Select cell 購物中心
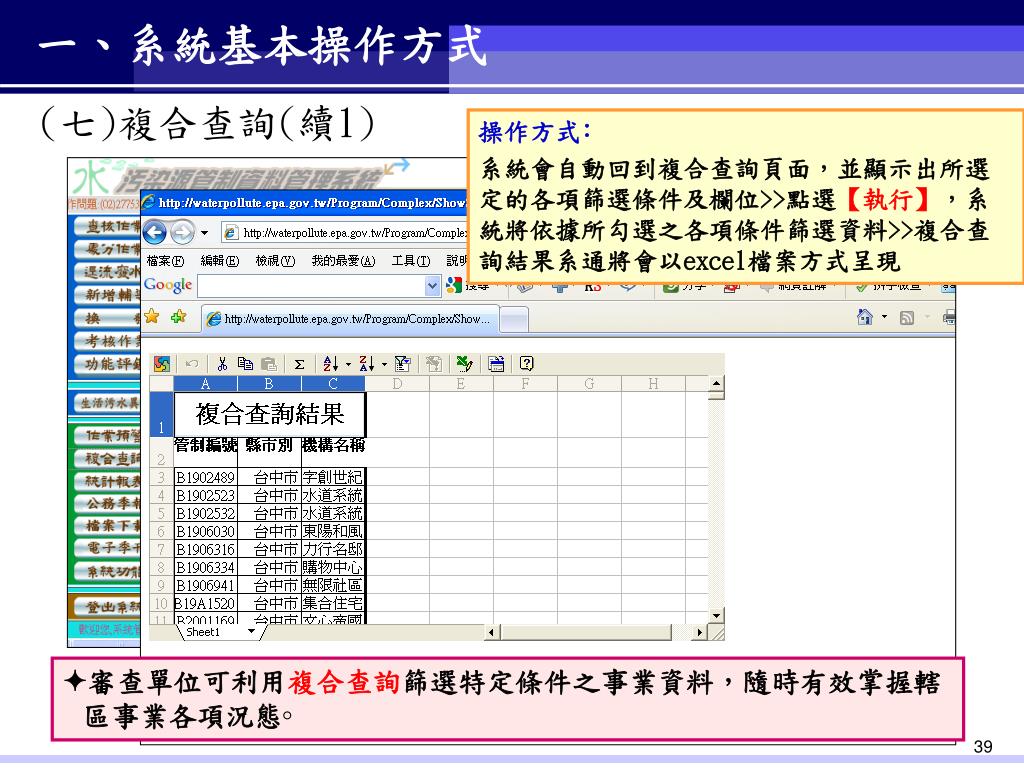Viewport: 1024px width, 768px height. point(333,567)
